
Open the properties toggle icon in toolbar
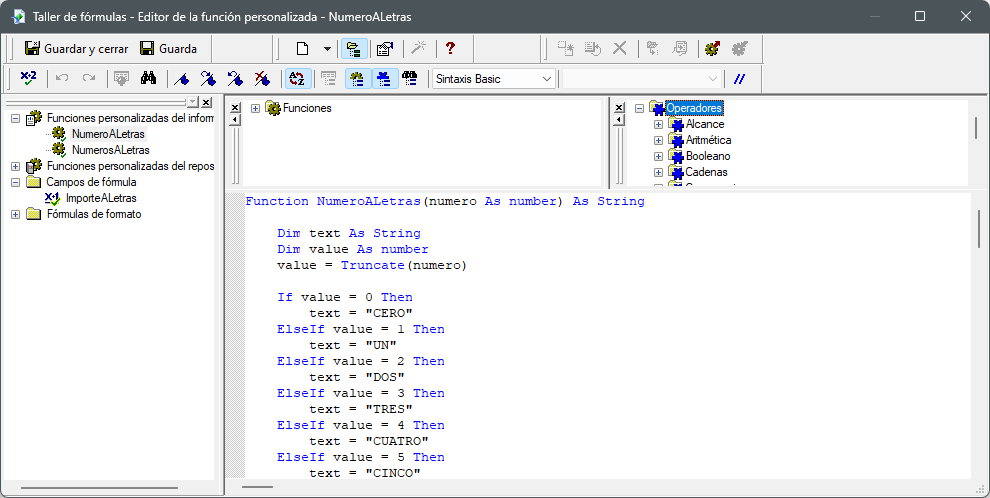(383, 48)
